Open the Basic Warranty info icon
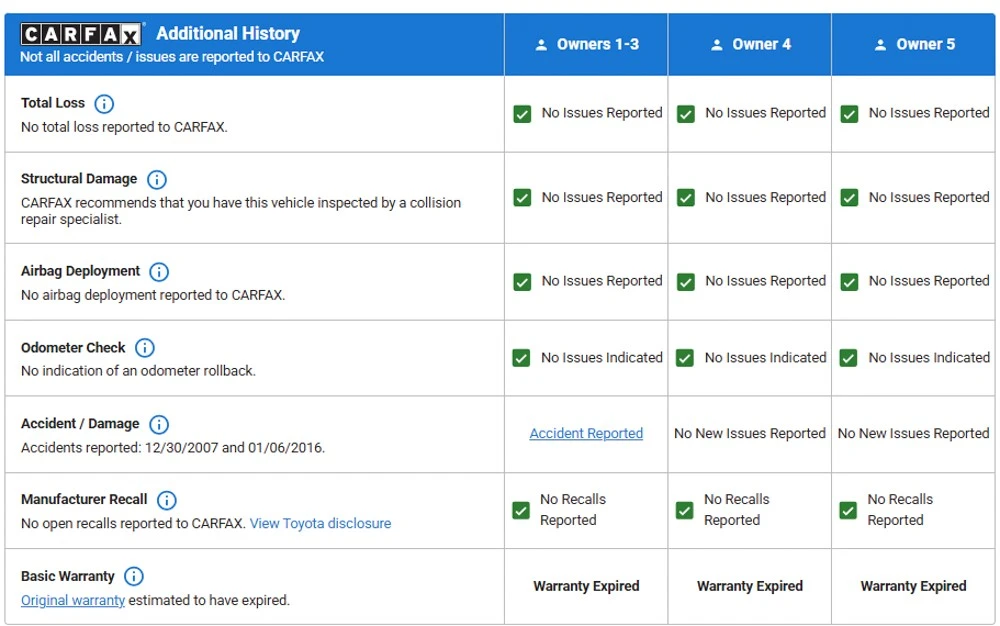The height and width of the screenshot is (626, 1000). [x=133, y=576]
